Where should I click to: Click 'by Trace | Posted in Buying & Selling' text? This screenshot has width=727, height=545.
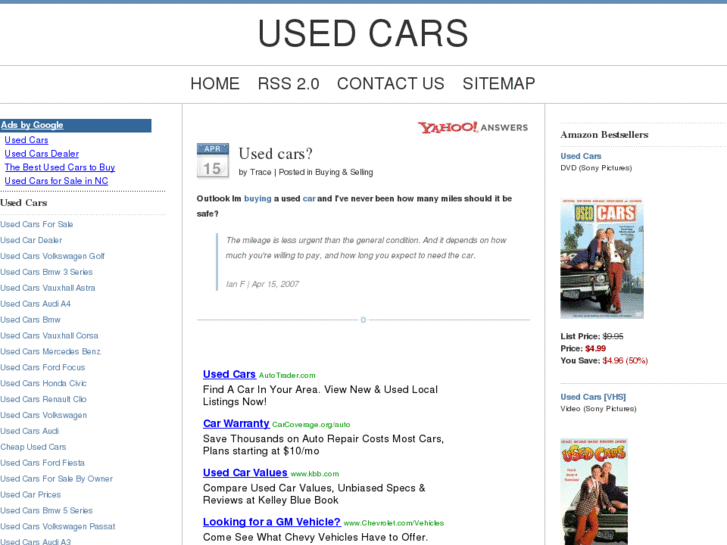point(306,172)
